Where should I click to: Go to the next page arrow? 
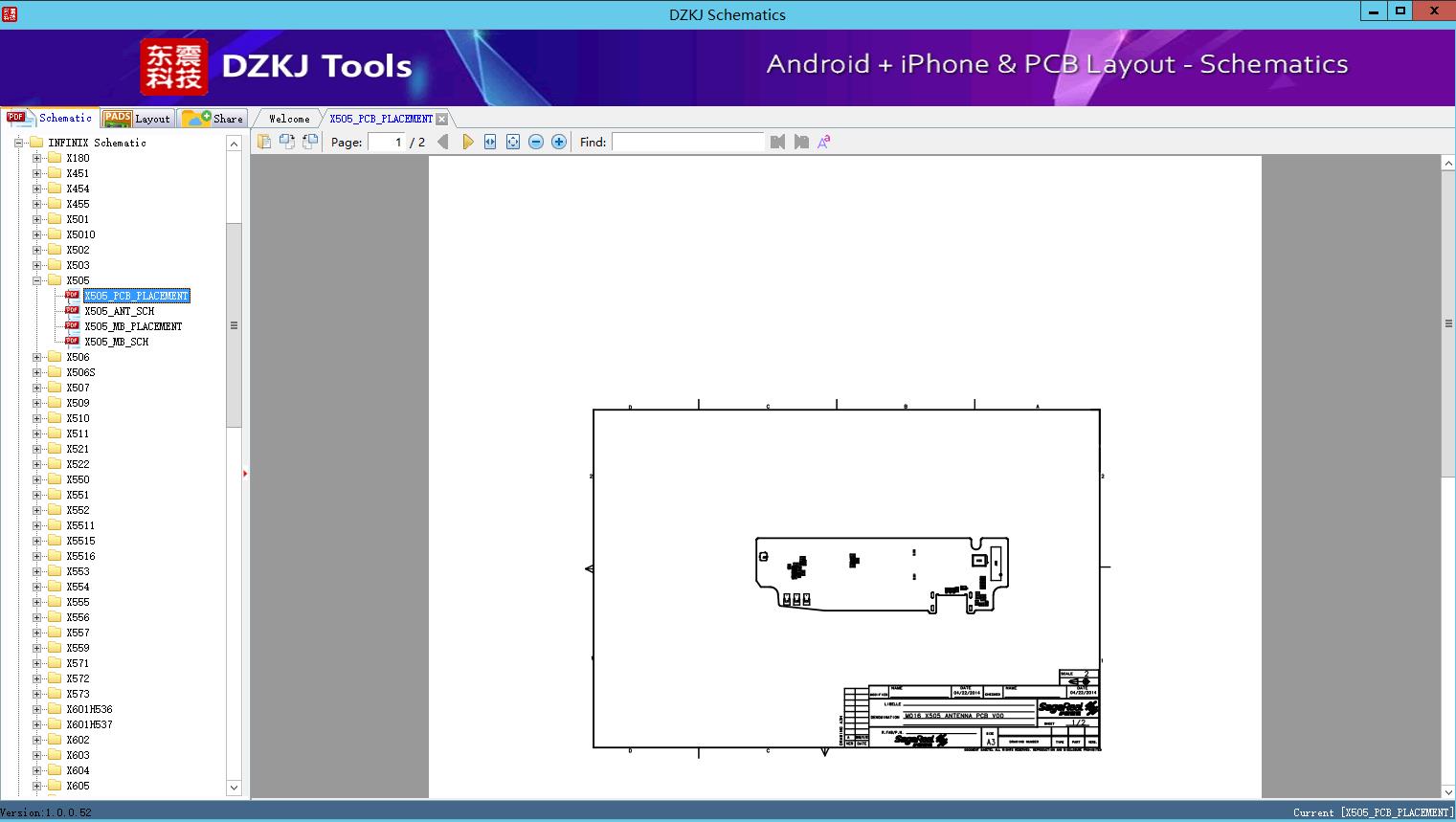[467, 142]
